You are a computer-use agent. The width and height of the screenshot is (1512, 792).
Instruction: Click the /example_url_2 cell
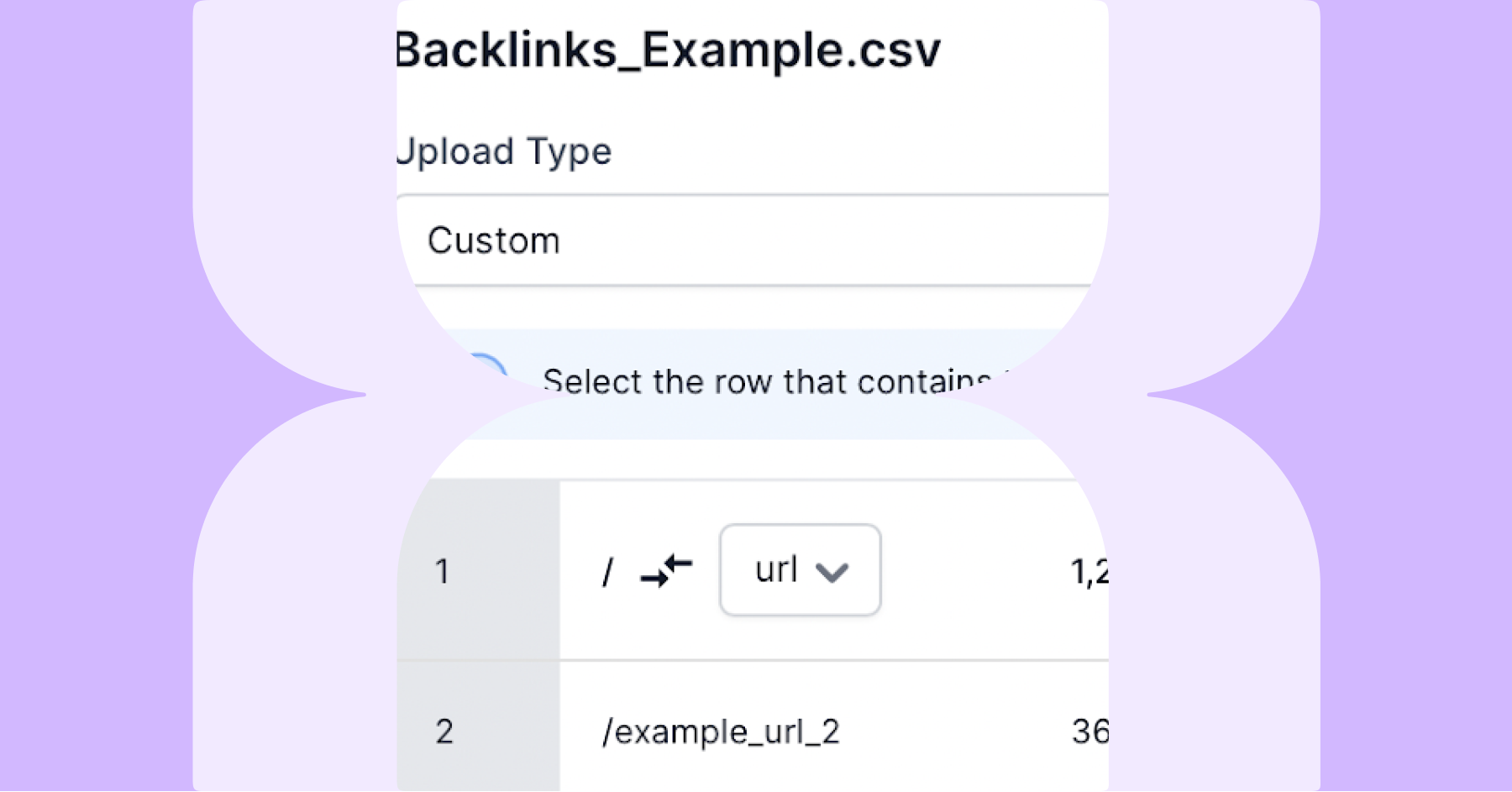coord(721,732)
